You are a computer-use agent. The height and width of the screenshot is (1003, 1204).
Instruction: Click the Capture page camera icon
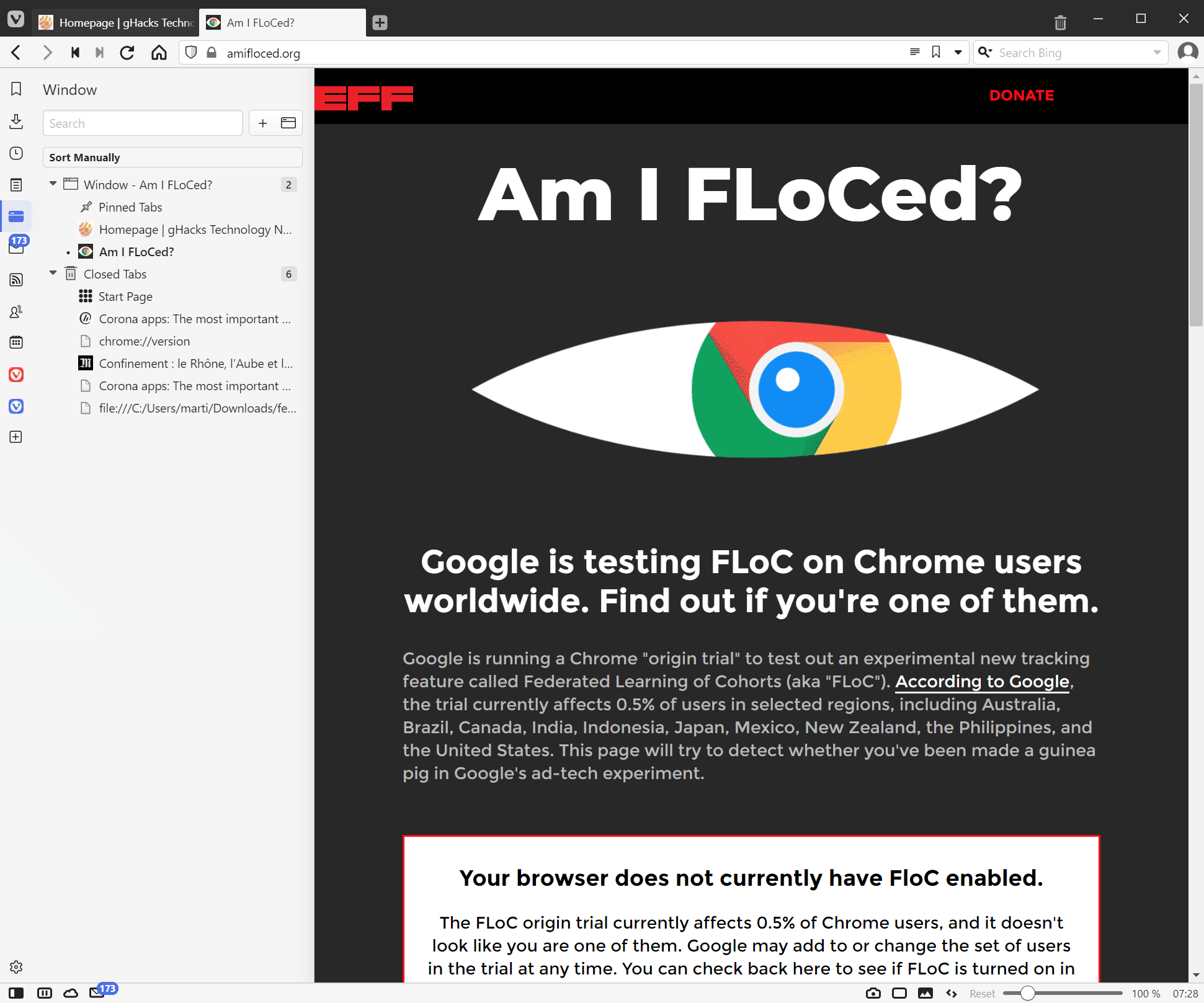click(873, 993)
